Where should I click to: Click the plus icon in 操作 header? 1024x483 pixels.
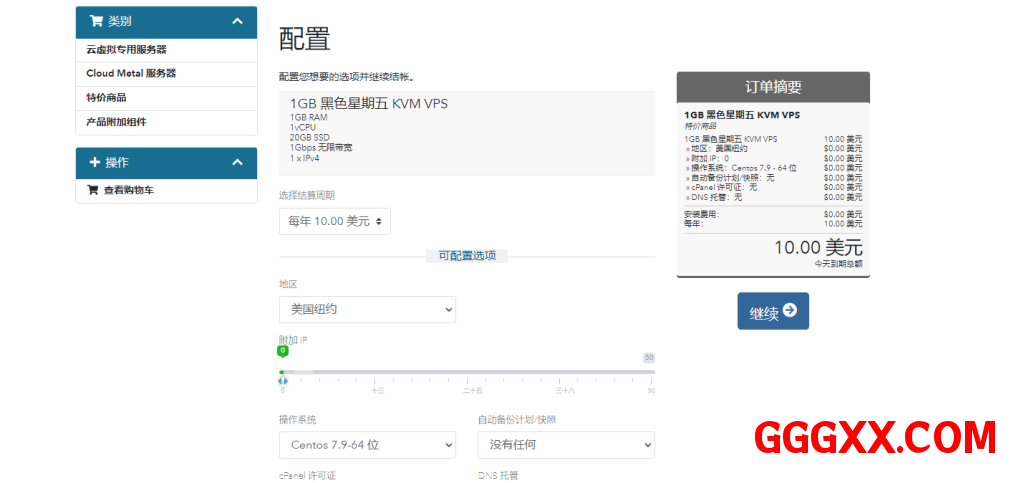pos(95,162)
